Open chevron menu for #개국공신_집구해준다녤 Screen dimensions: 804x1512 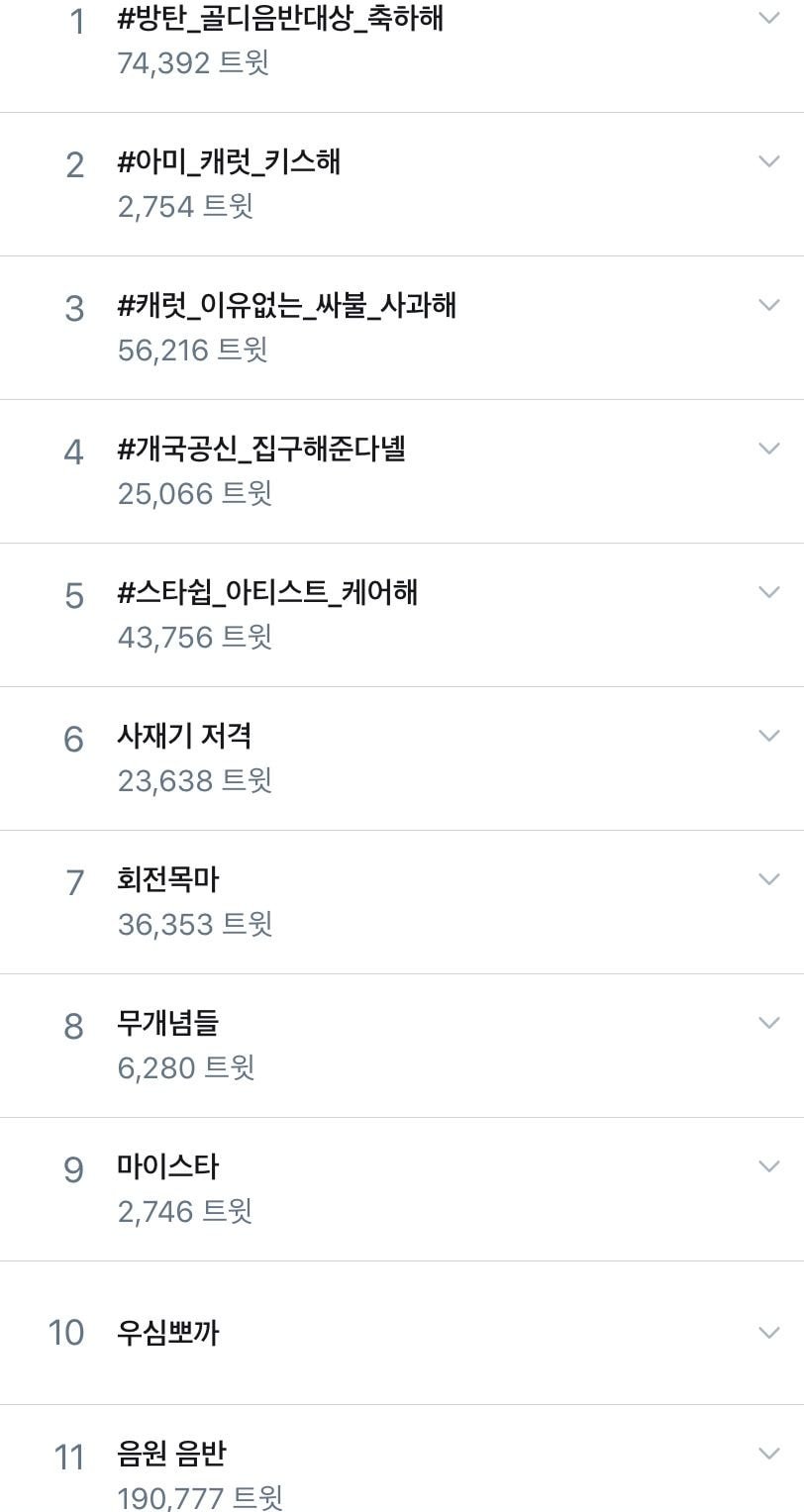(x=768, y=449)
